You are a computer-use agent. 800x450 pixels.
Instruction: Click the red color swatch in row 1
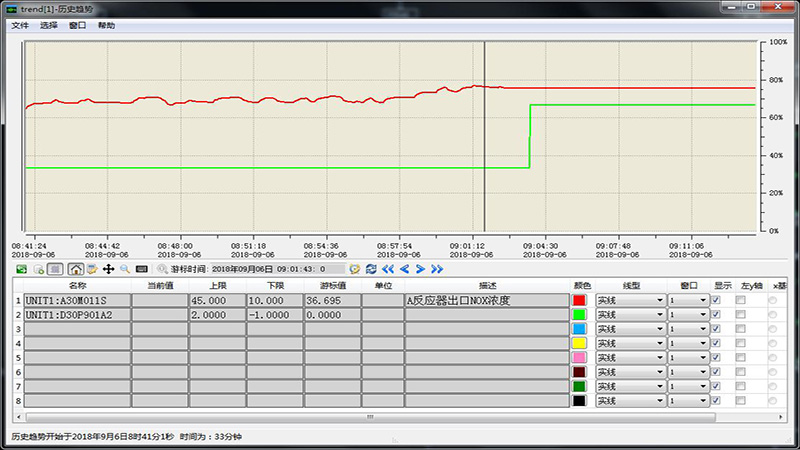click(579, 300)
